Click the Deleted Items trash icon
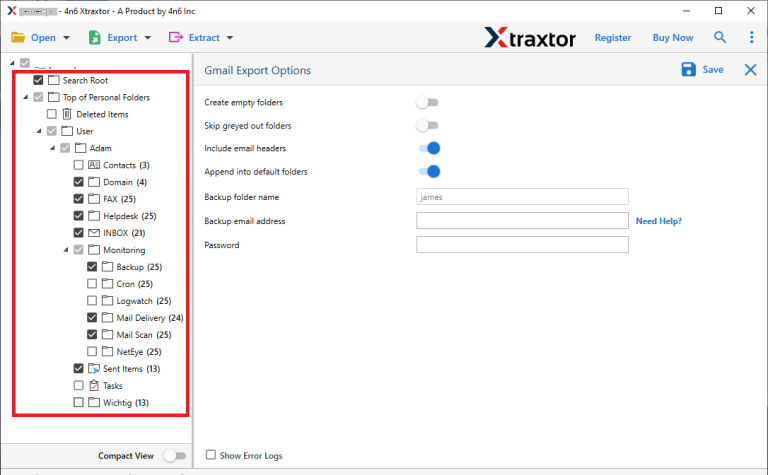The width and height of the screenshot is (768, 475). pos(67,114)
